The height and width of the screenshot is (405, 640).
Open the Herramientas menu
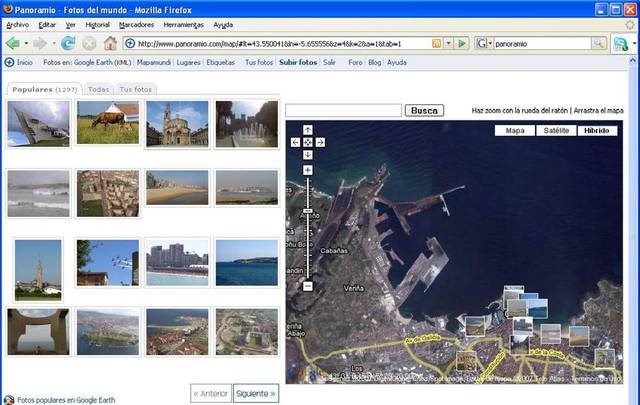184,25
